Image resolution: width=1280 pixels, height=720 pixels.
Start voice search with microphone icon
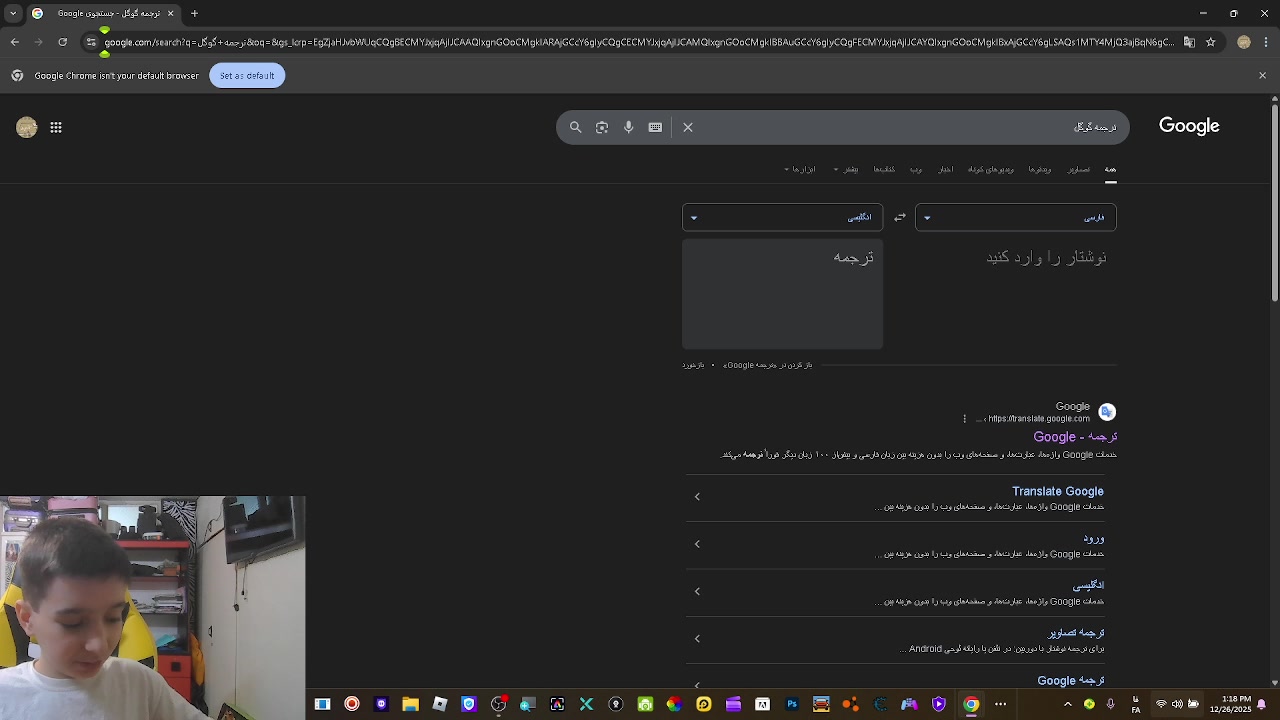628,127
